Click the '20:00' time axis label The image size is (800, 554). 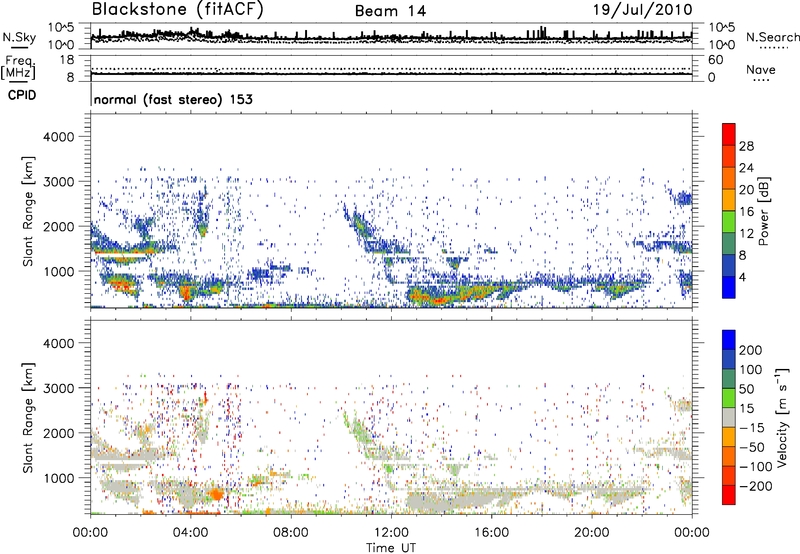pyautogui.click(x=591, y=533)
